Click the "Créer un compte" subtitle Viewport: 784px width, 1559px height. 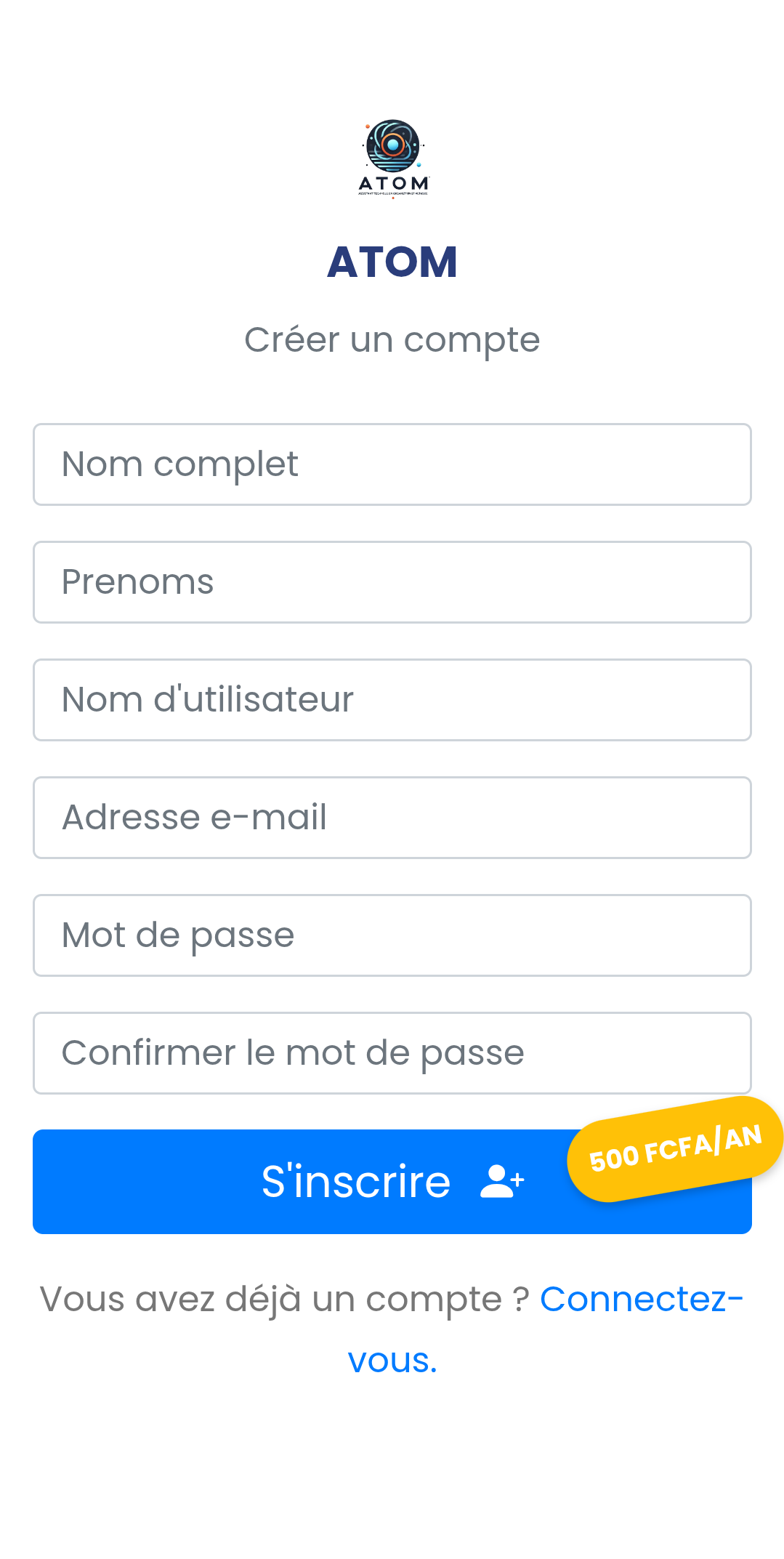click(392, 339)
